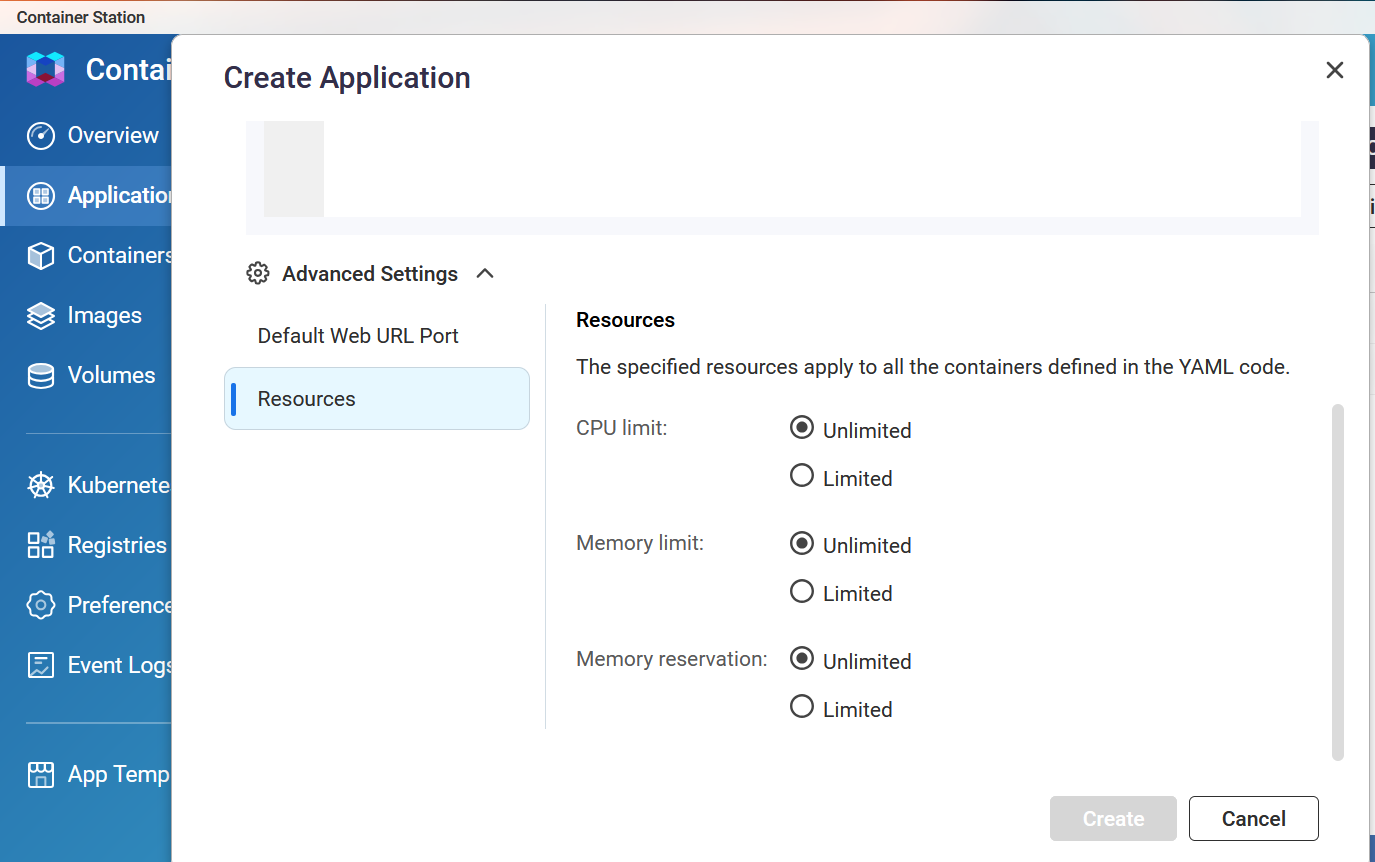Click the Cancel button
1375x862 pixels.
coord(1253,819)
